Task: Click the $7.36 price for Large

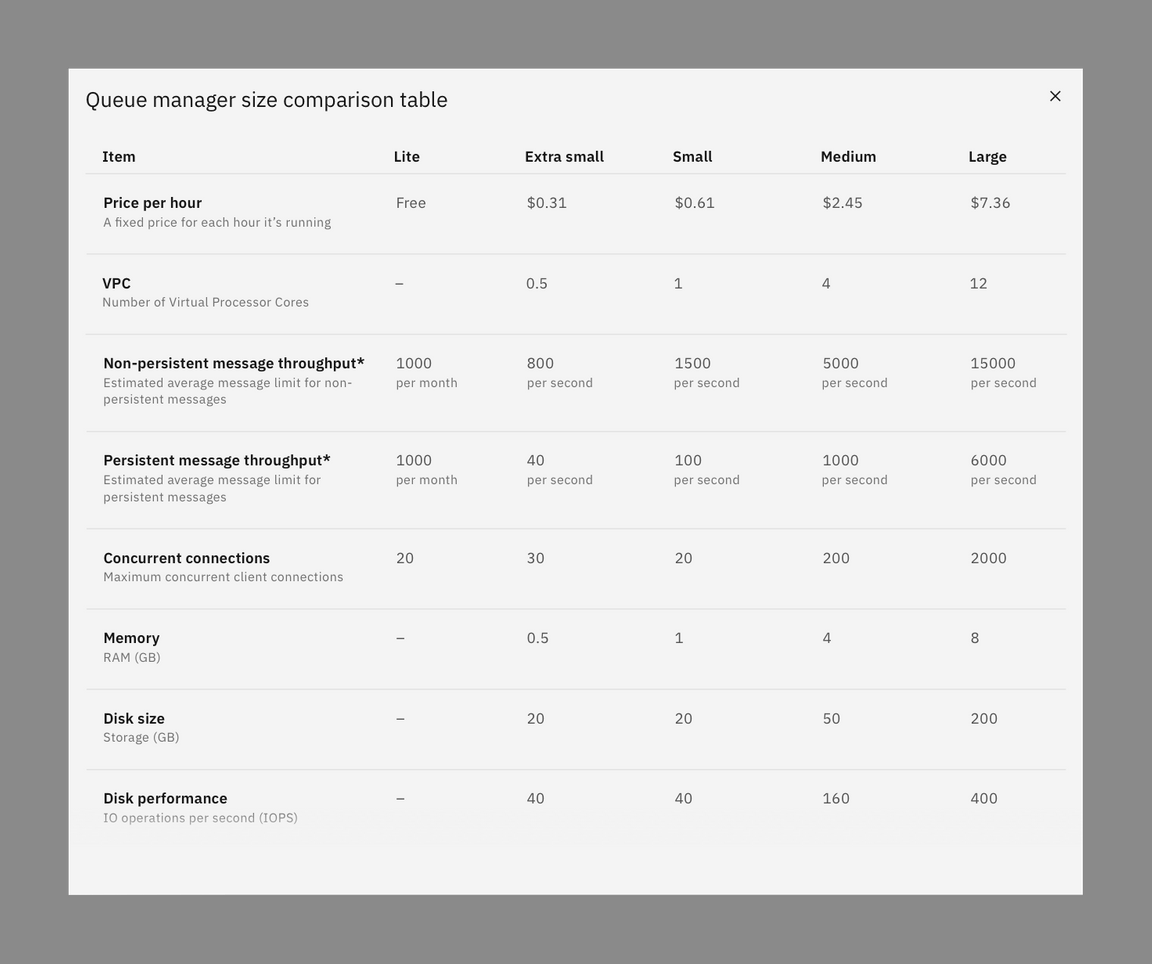Action: coord(990,202)
